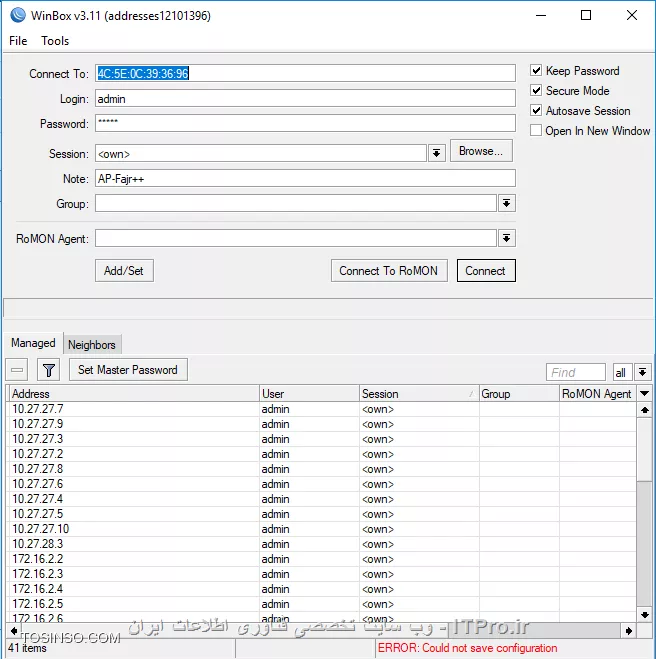Screen dimensions: 656x659
Task: Select address row 10.27.28.3
Action: pos(322,544)
